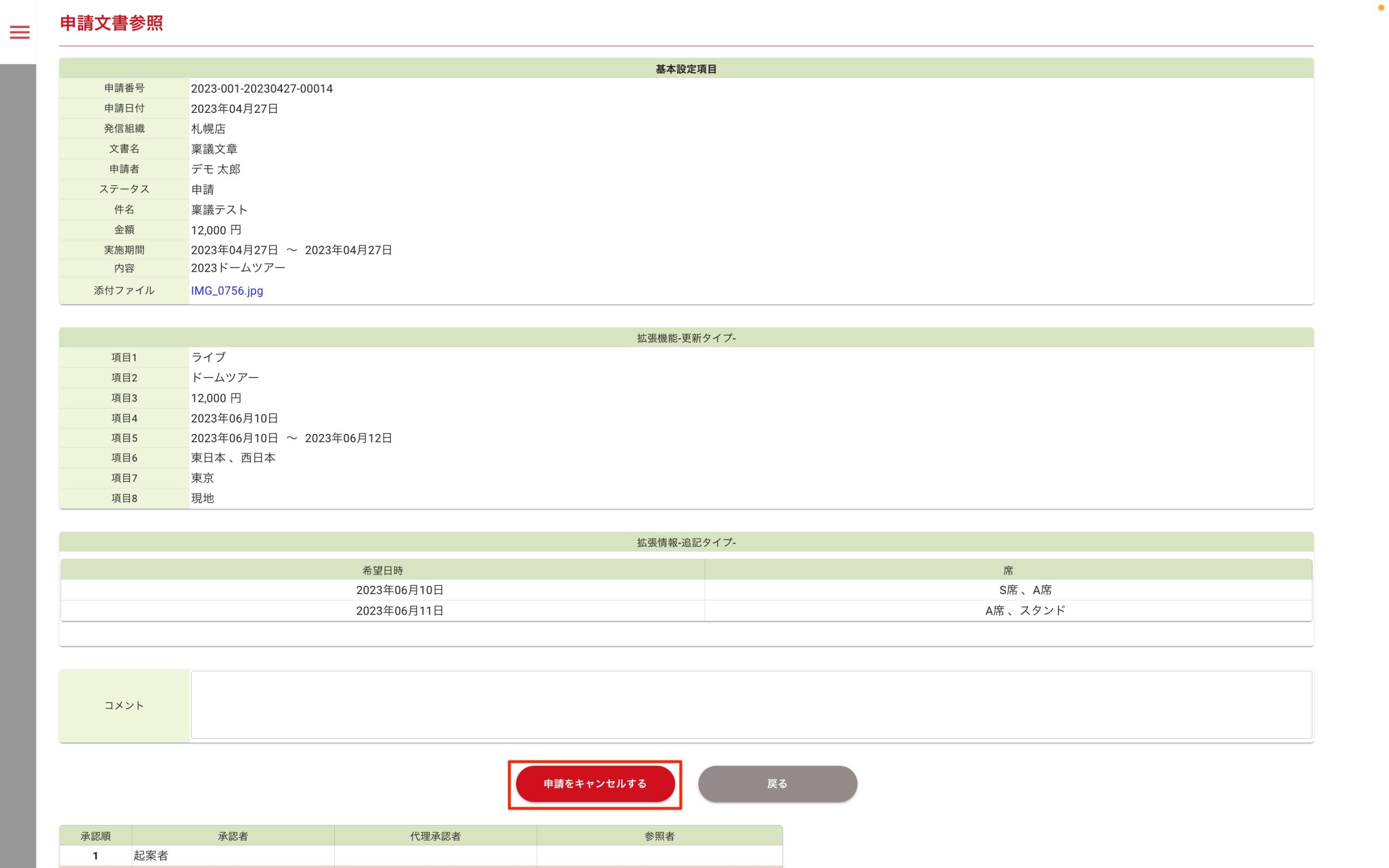Click the 拡張情報-追記タイプ- section header

coord(686,542)
